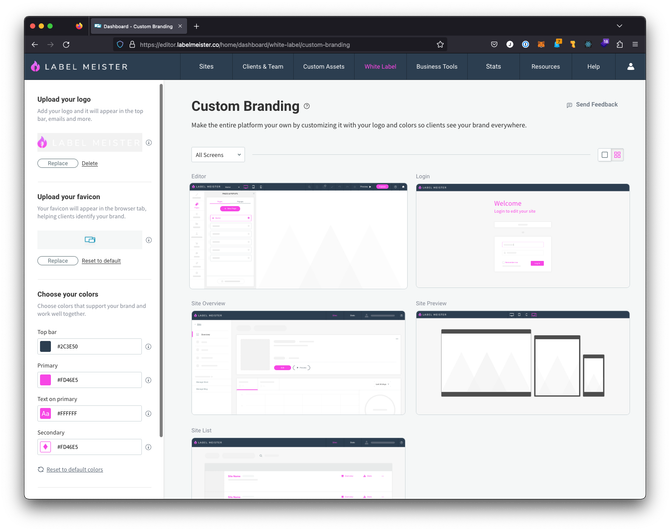
Task: Click Top bar color swatch
Action: pyautogui.click(x=45, y=346)
